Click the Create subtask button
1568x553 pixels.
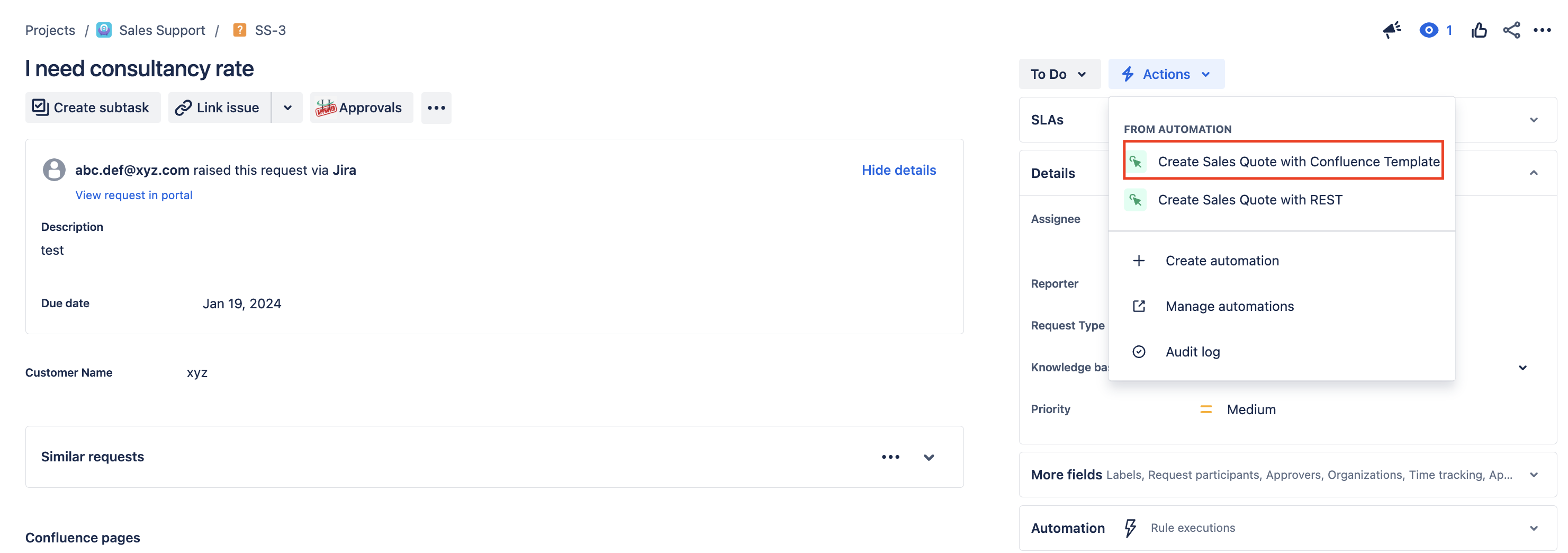click(93, 108)
